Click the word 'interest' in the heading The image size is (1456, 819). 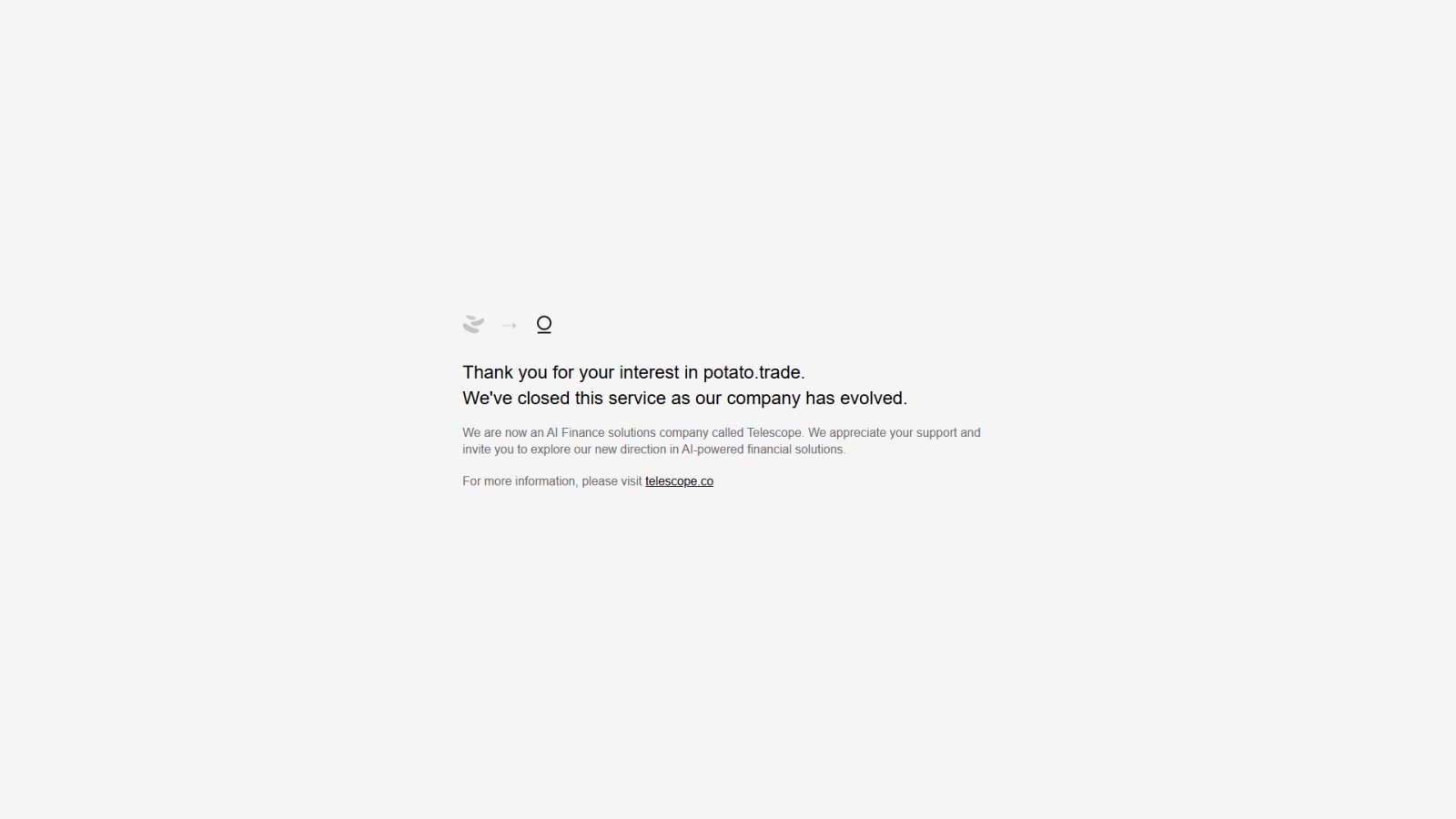coord(650,372)
